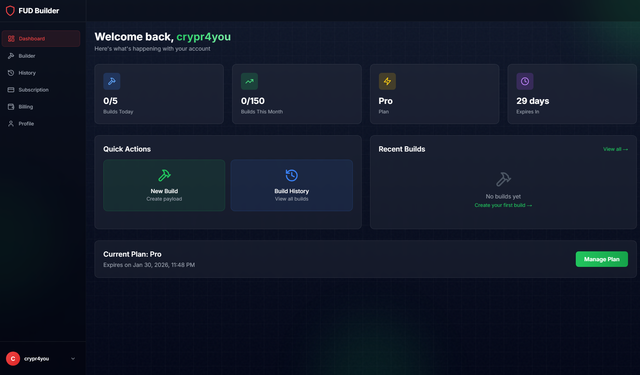Click the Pro plan value on Plan card
Viewport: 640px width, 375px height.
pyautogui.click(x=385, y=101)
